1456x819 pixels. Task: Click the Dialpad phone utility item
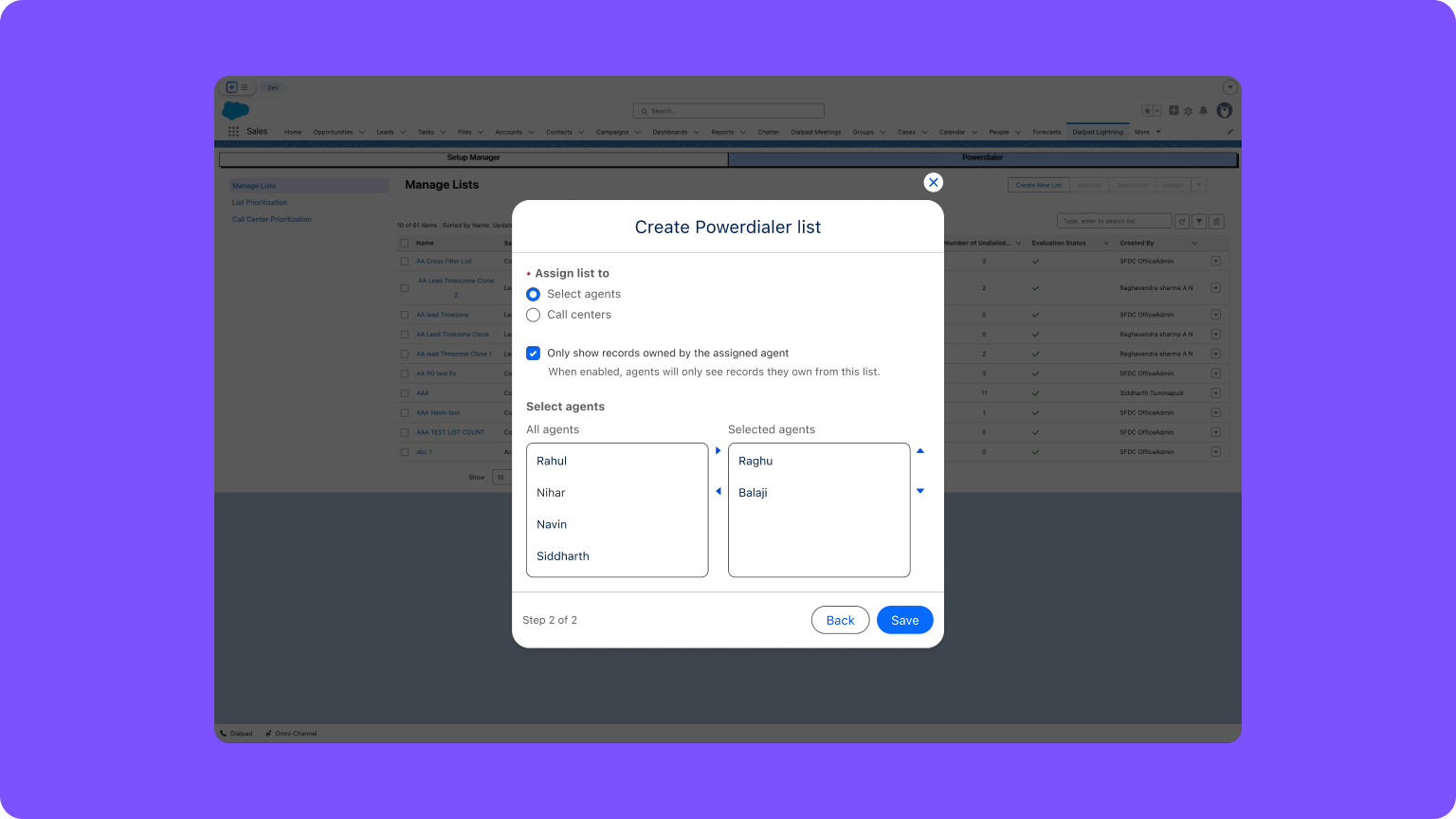(237, 733)
